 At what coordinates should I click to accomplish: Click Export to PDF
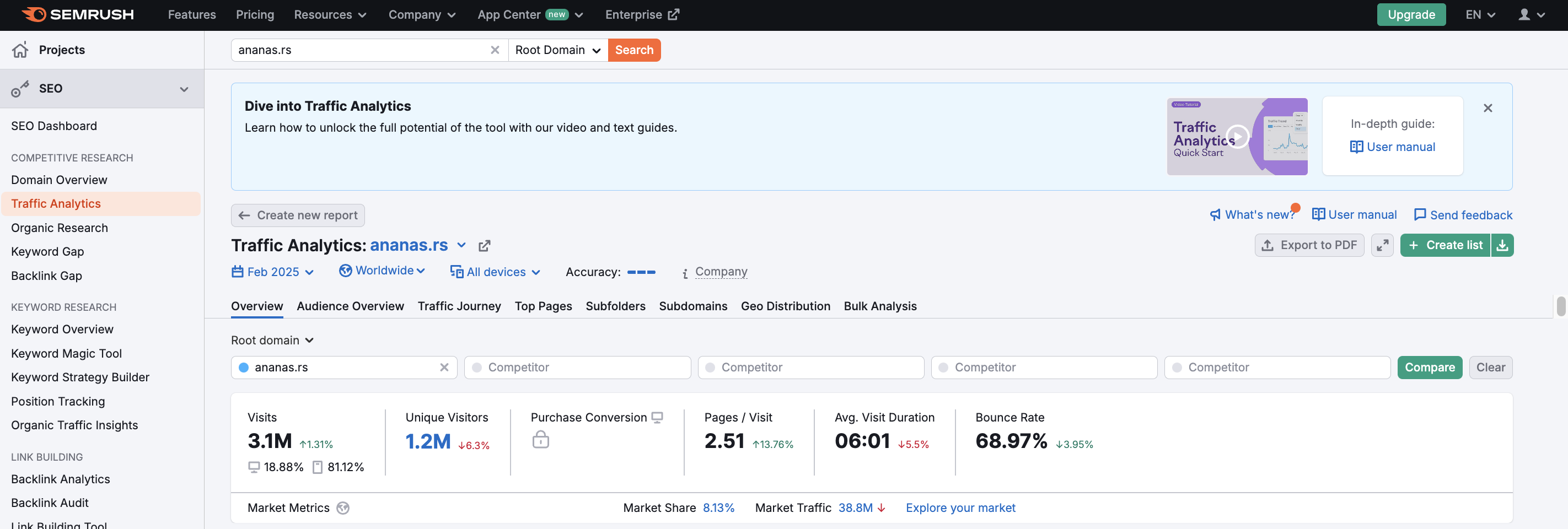pos(1309,245)
